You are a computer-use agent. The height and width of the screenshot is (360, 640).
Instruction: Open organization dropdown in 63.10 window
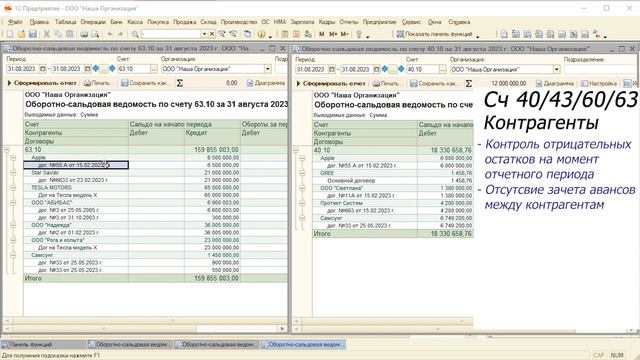[268, 69]
